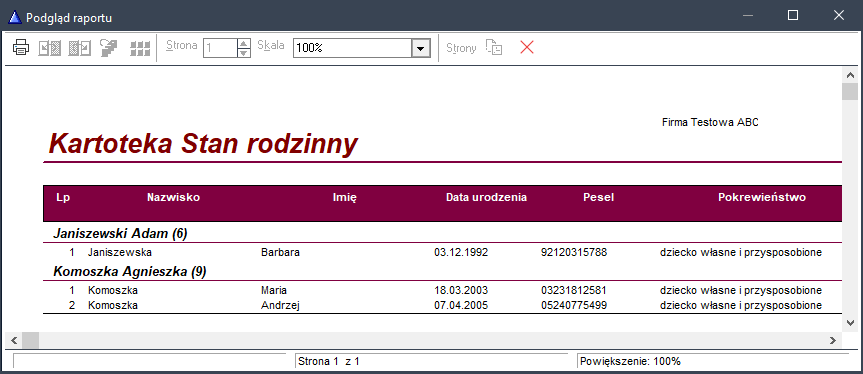Viewport: 863px width, 374px height.
Task: Show multi-page thumbnails grid icon
Action: [x=140, y=48]
